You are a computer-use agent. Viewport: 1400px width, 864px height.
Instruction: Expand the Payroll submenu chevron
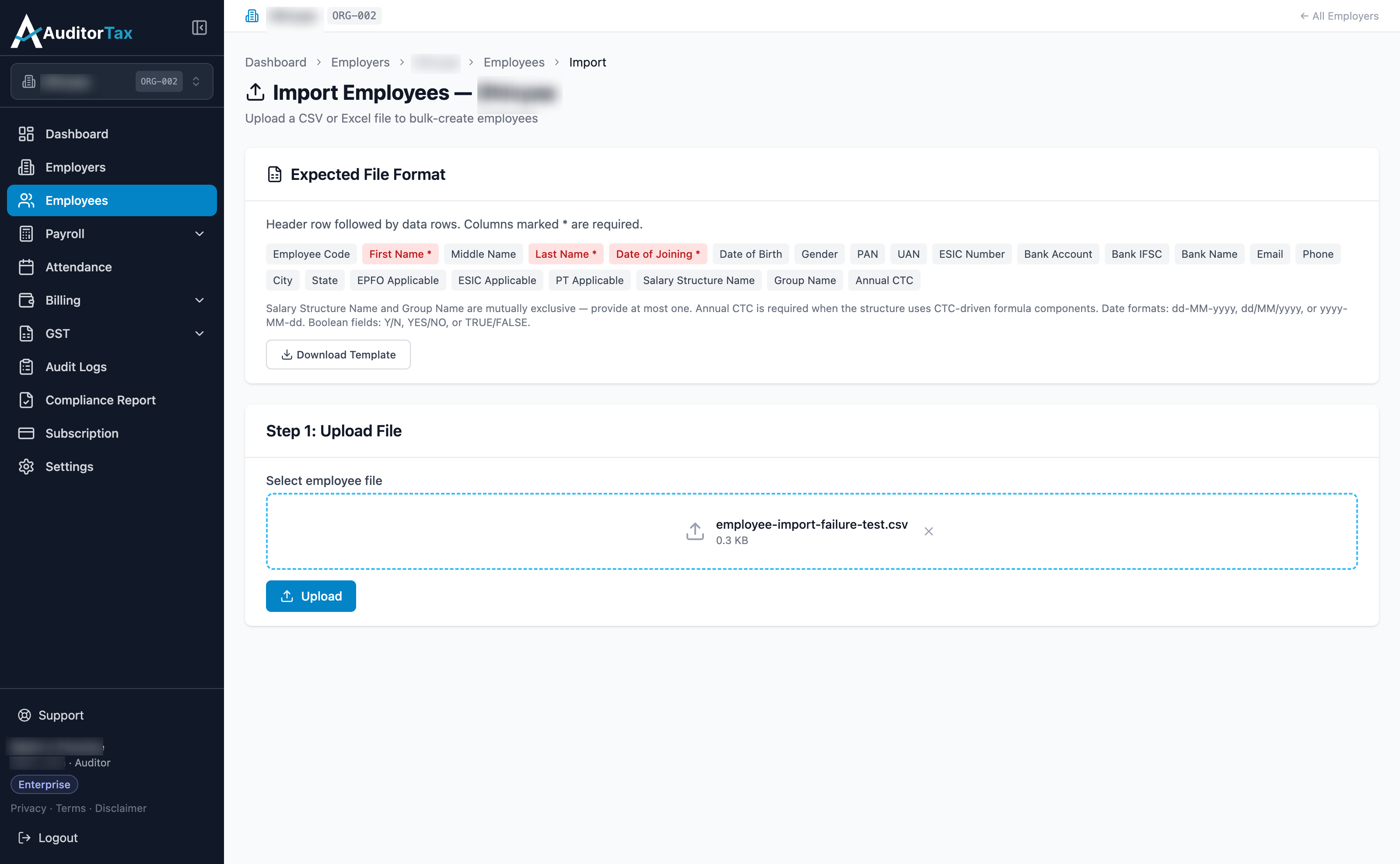tap(199, 234)
